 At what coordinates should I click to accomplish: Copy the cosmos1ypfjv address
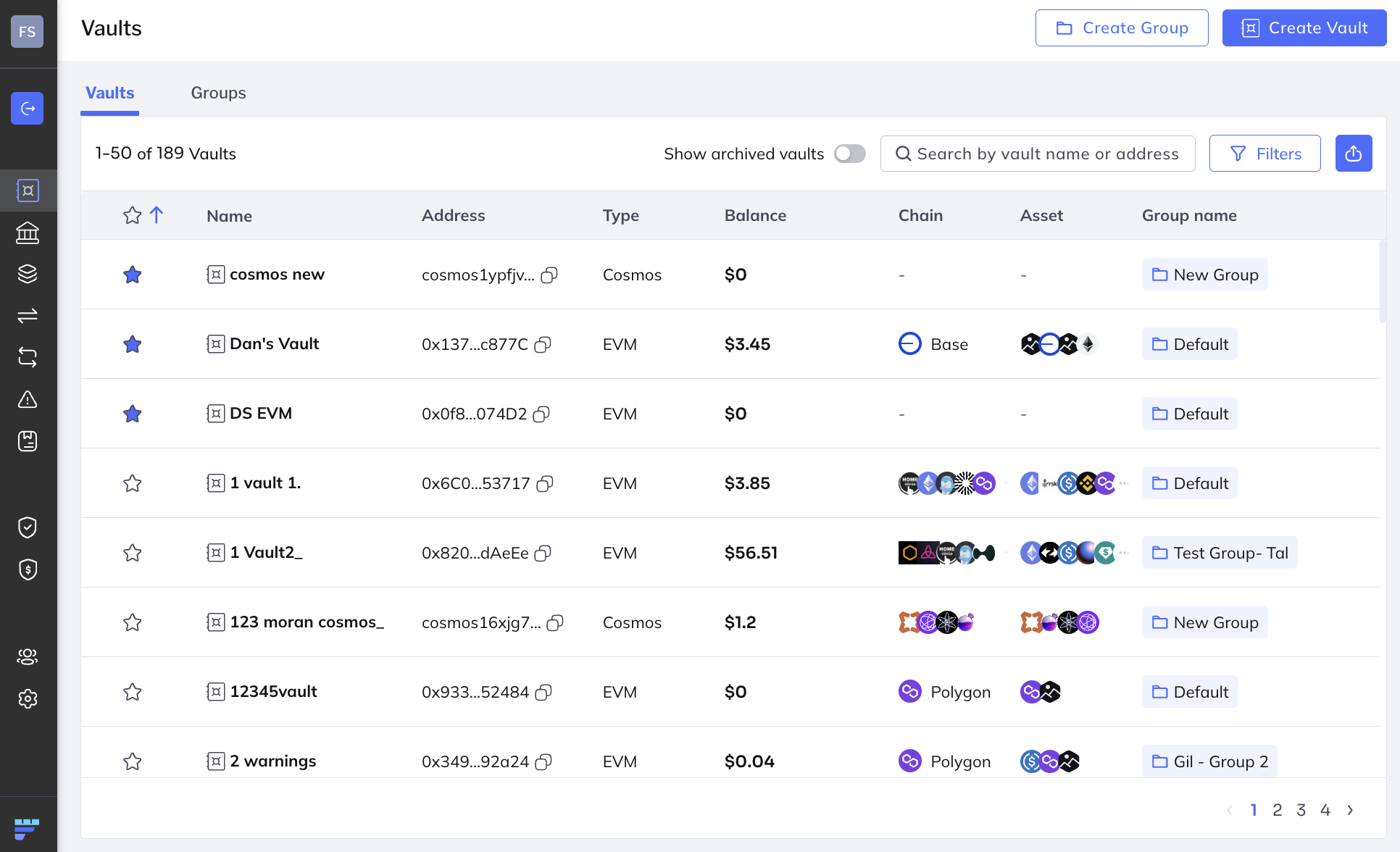(x=549, y=275)
